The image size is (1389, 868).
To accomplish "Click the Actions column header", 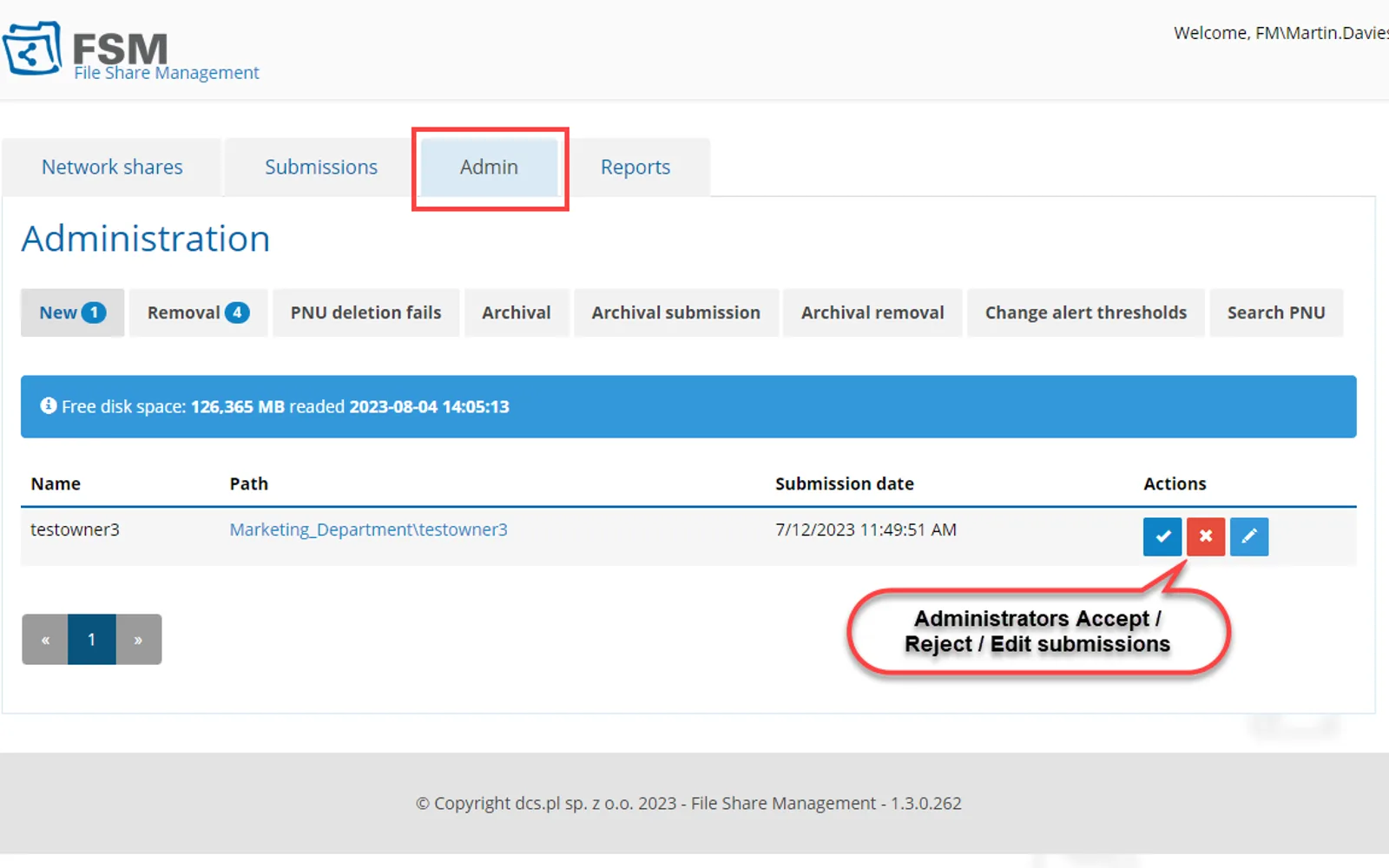I will pyautogui.click(x=1175, y=483).
